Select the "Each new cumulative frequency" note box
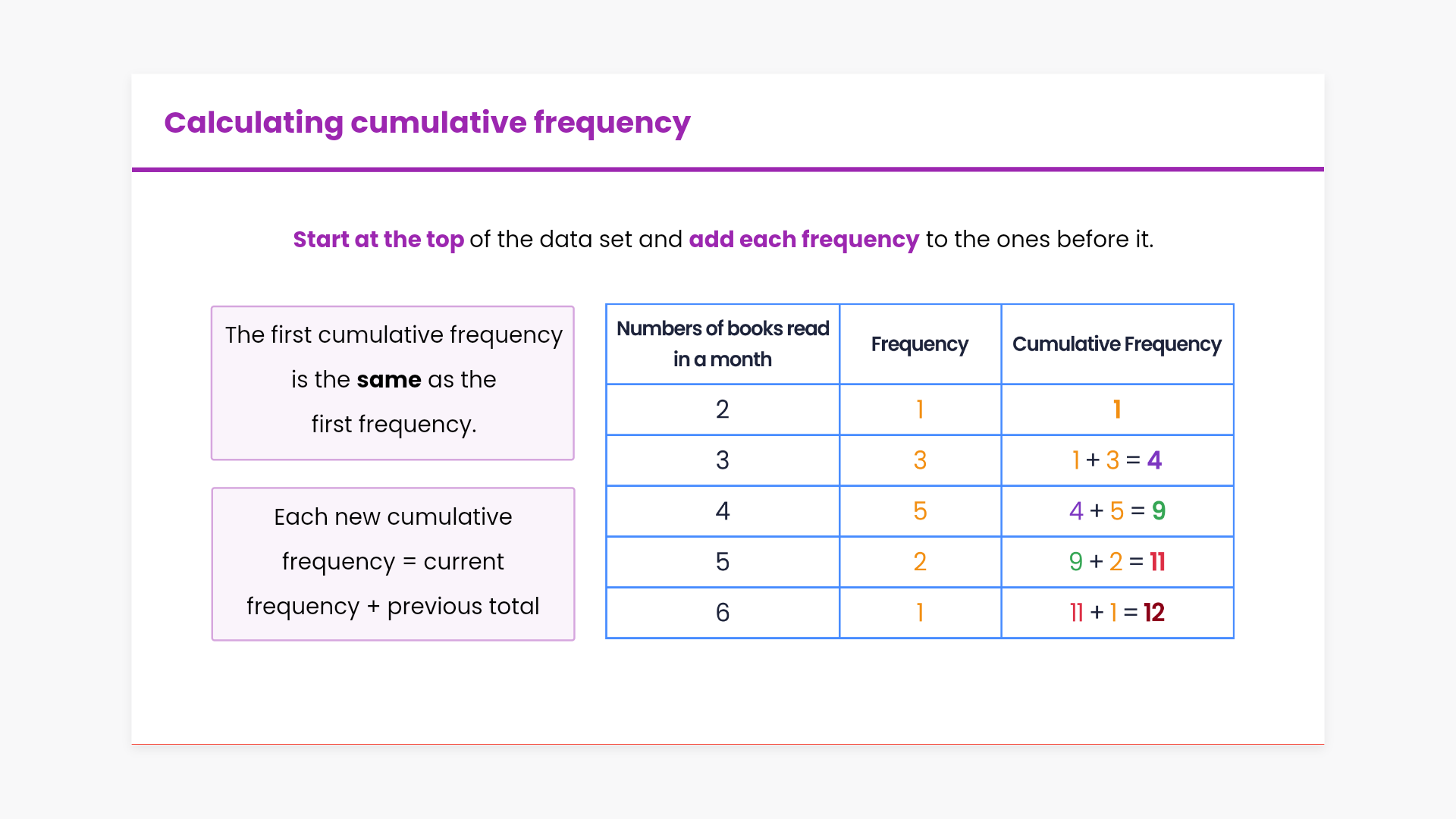The image size is (1456, 819). (x=393, y=564)
